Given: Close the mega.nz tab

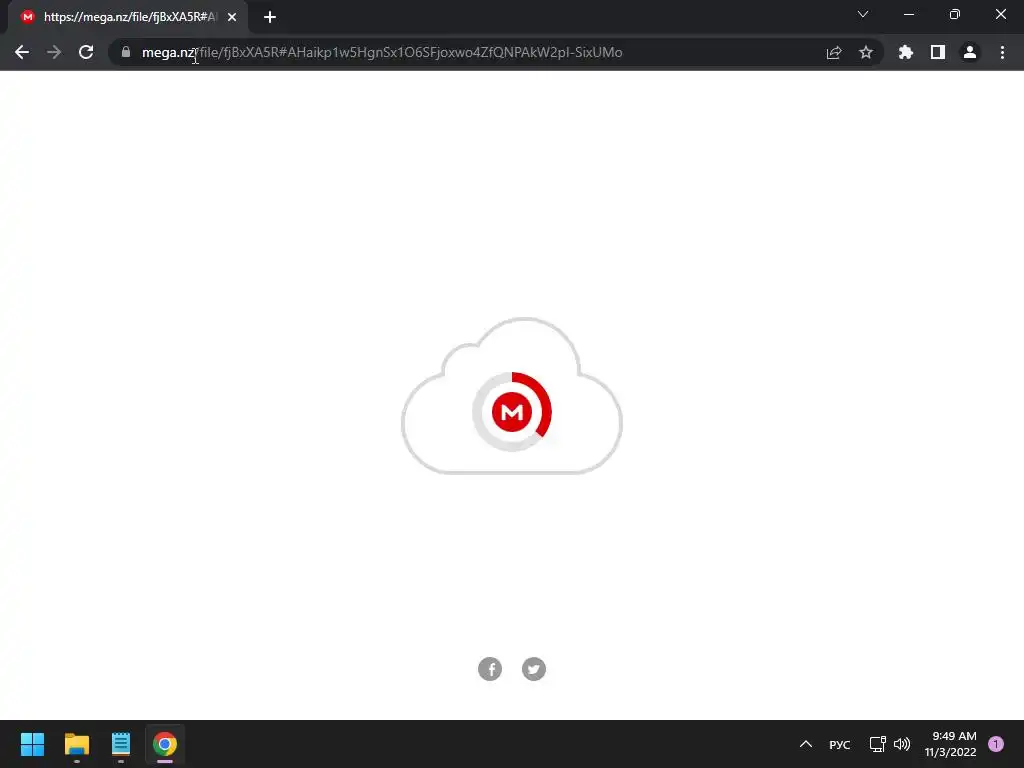Looking at the screenshot, I should 232,17.
